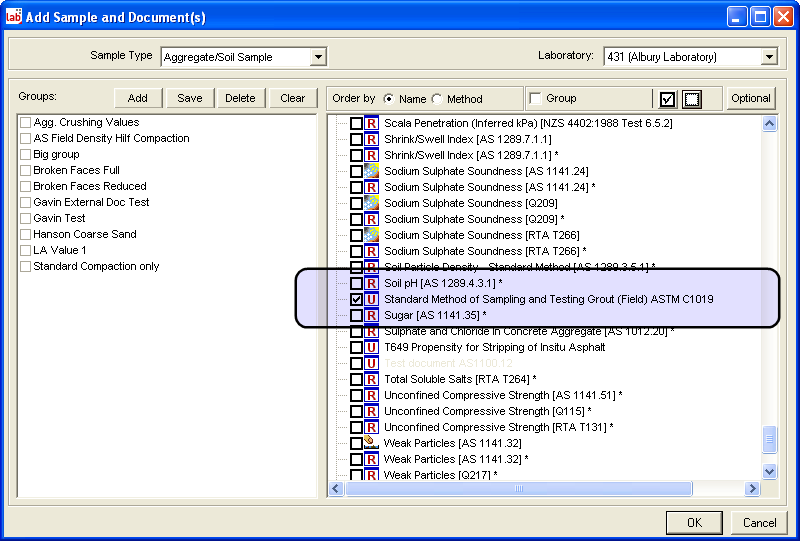Enable the Group checkbox

point(536,98)
